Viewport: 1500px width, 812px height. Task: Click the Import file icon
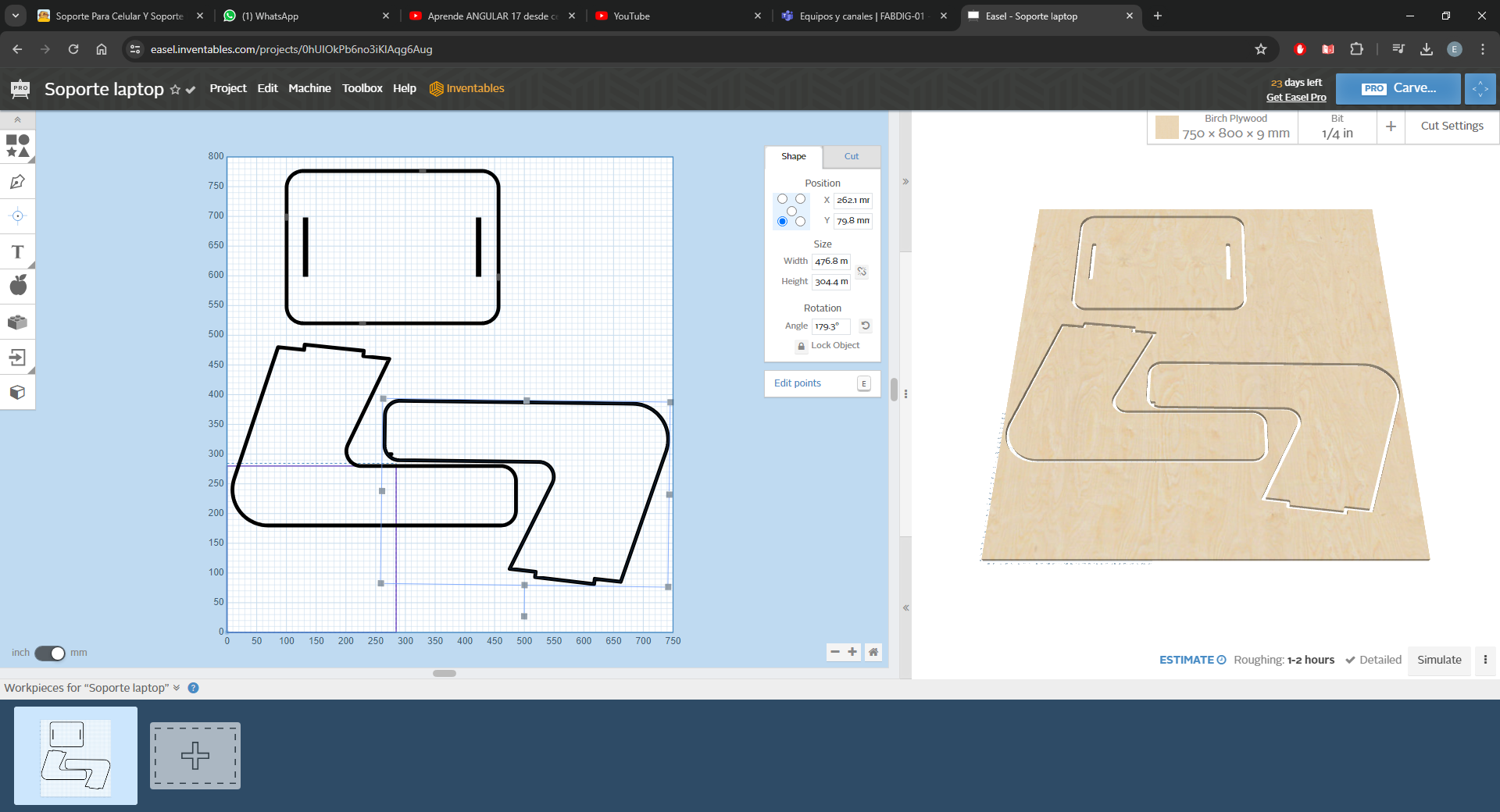(x=17, y=358)
